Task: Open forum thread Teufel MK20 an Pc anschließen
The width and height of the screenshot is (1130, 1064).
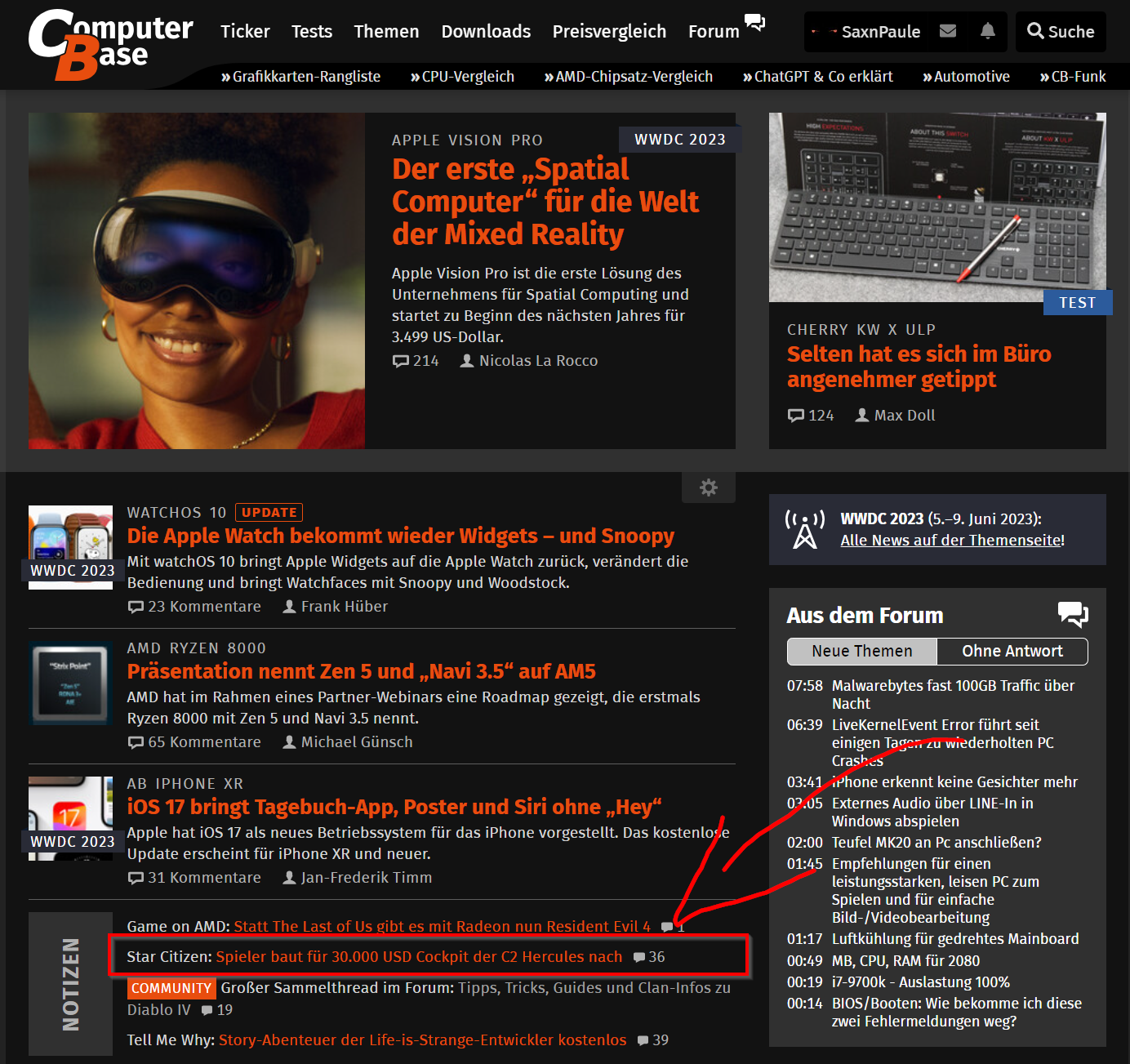Action: 936,843
